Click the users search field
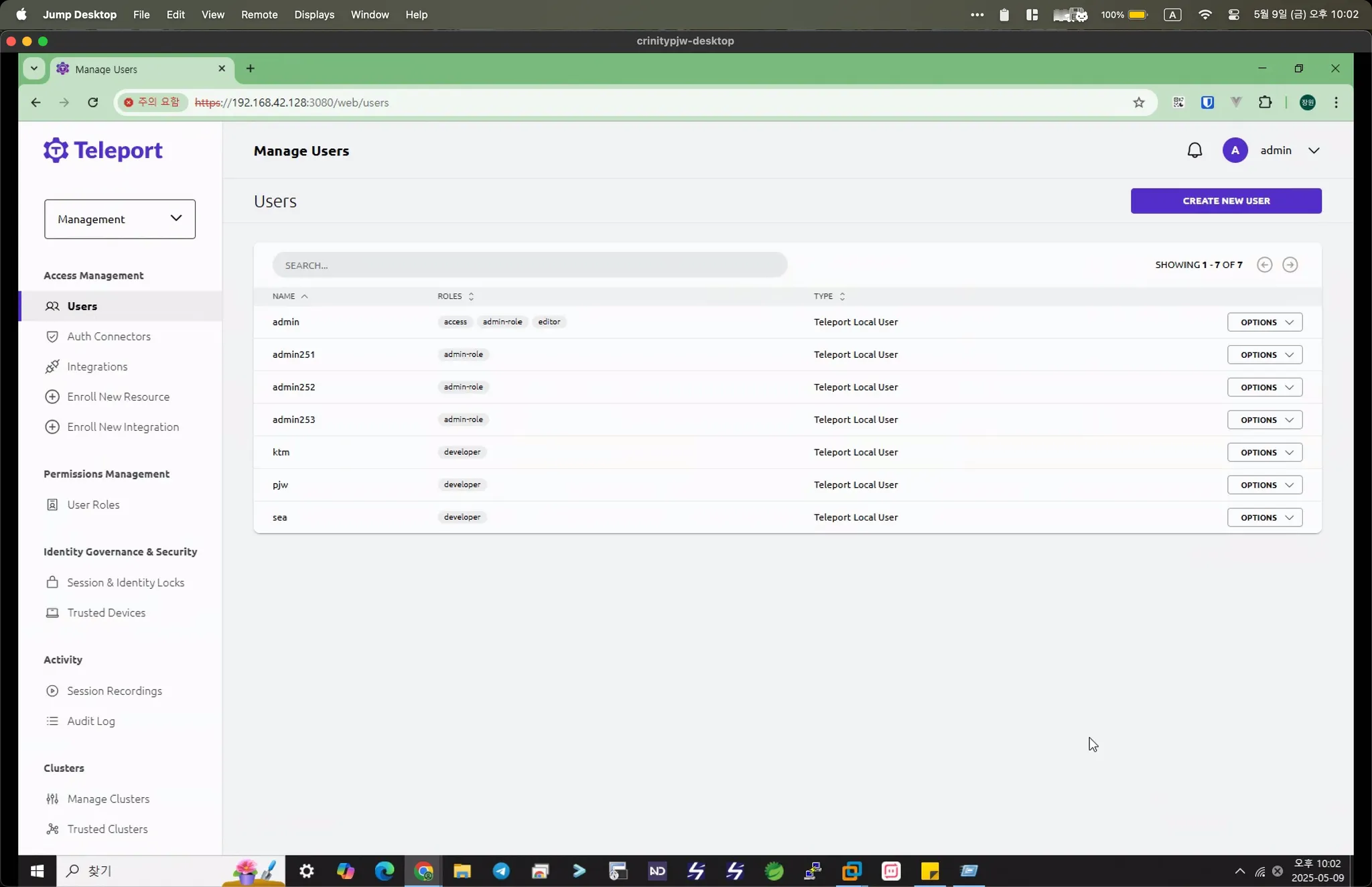Viewport: 1372px width, 887px height. 529,265
